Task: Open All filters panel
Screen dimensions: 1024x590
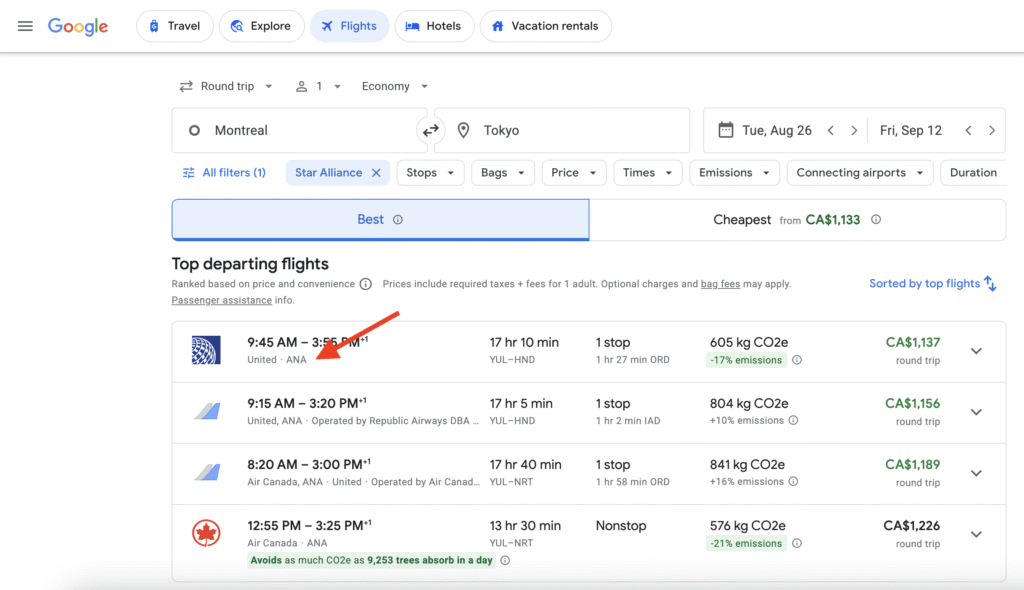Action: (224, 173)
